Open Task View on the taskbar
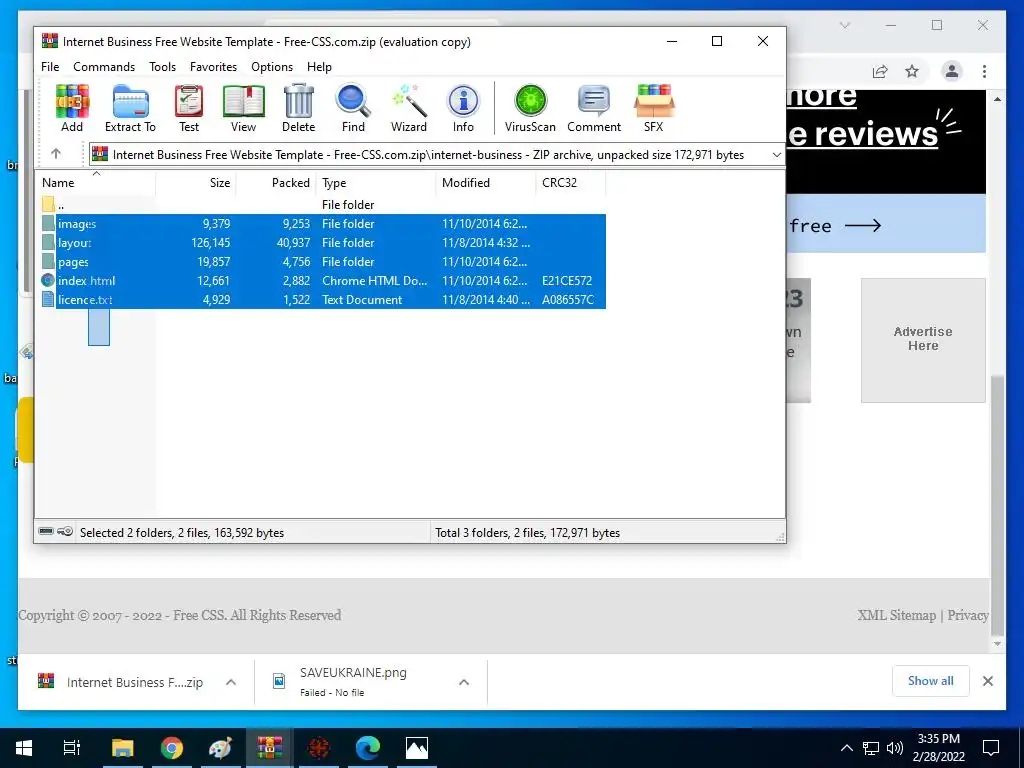This screenshot has height=768, width=1024. [72, 748]
